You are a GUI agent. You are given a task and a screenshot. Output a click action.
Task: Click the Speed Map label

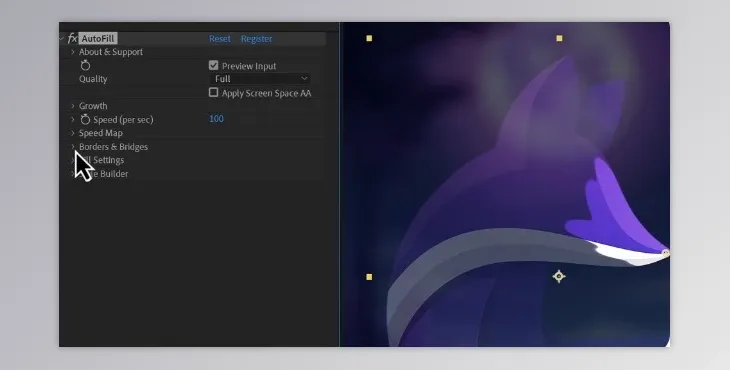(x=101, y=133)
